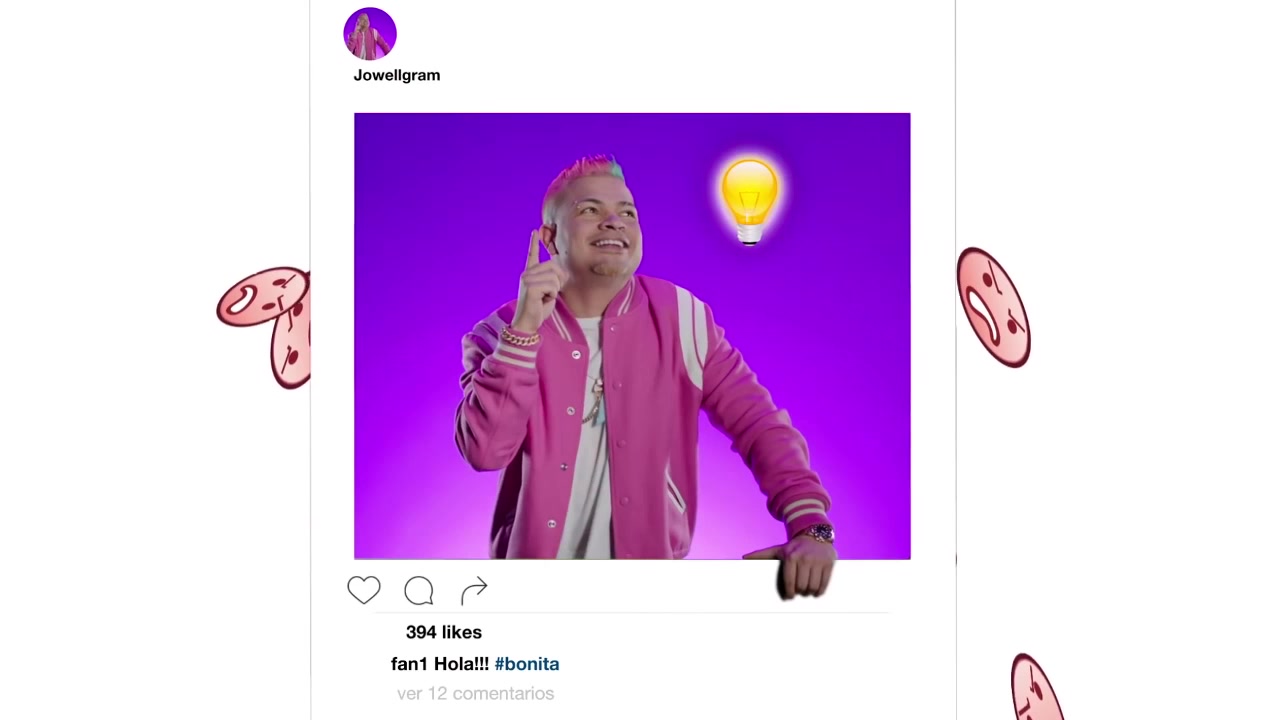
Task: Click the sad face sticker on the right
Action: coord(993,308)
